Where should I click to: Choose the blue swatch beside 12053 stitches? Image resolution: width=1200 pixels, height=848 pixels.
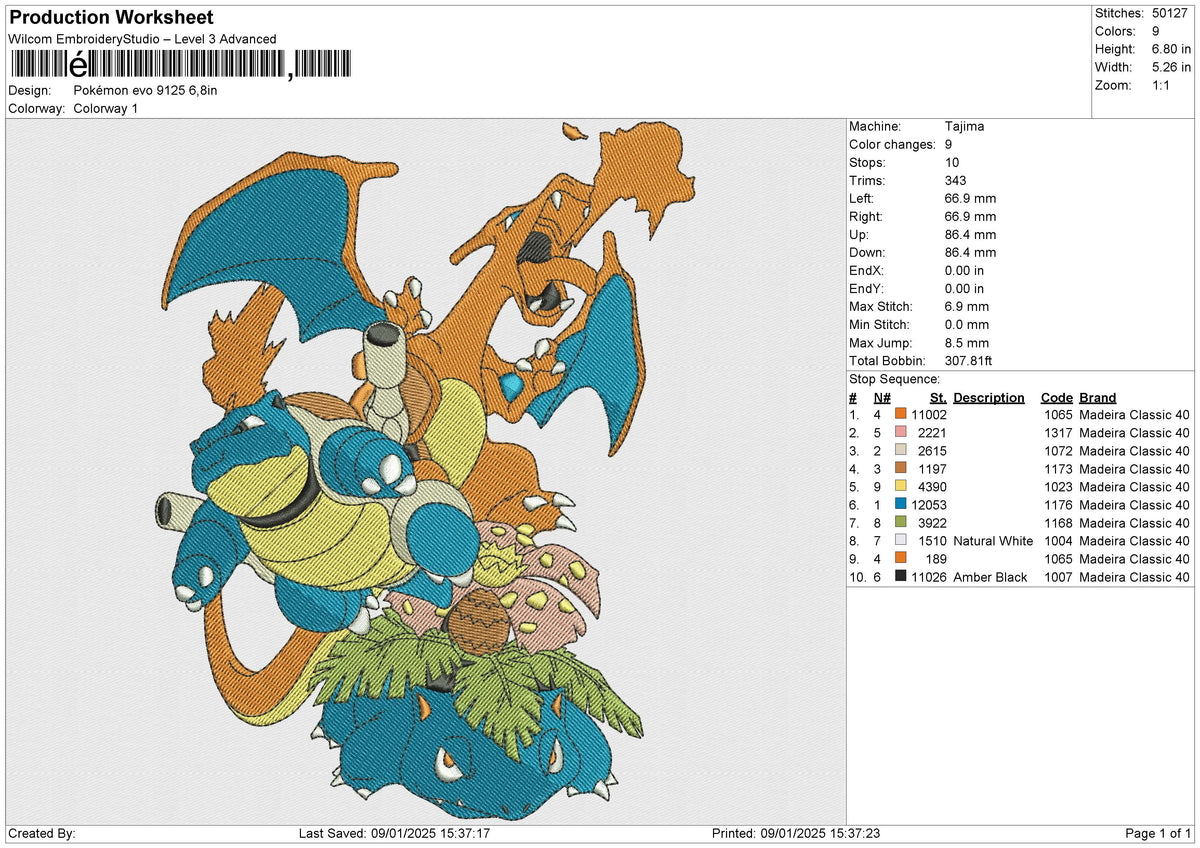(901, 505)
